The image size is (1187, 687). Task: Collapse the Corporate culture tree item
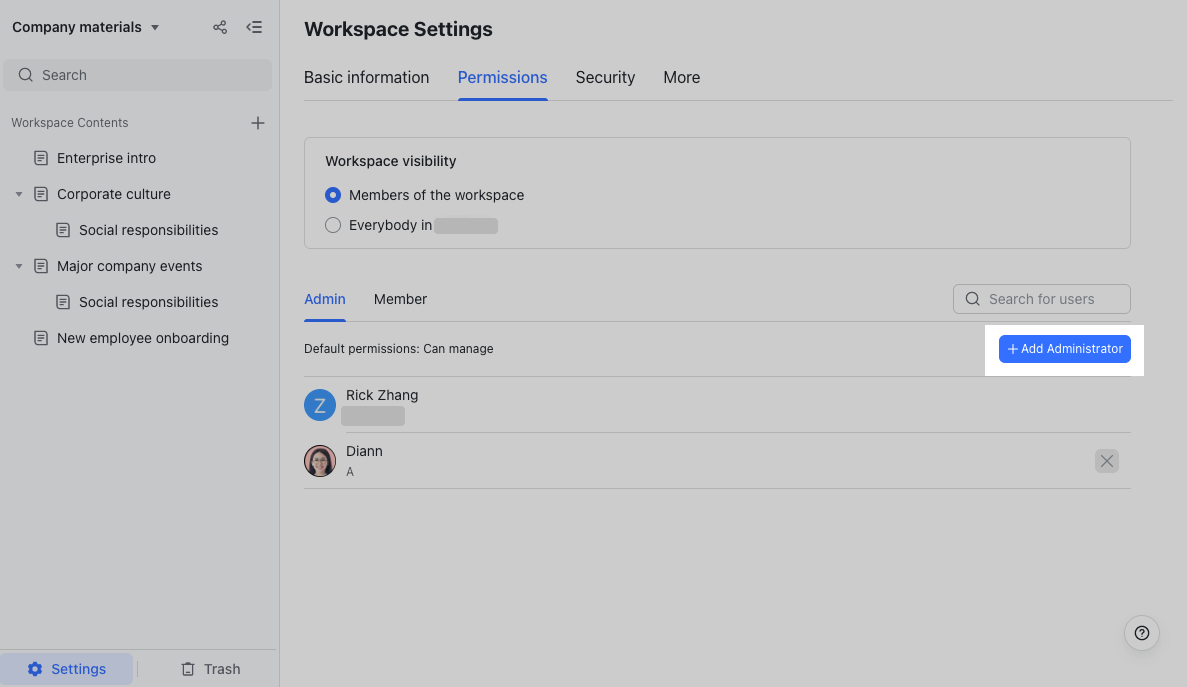(x=18, y=193)
